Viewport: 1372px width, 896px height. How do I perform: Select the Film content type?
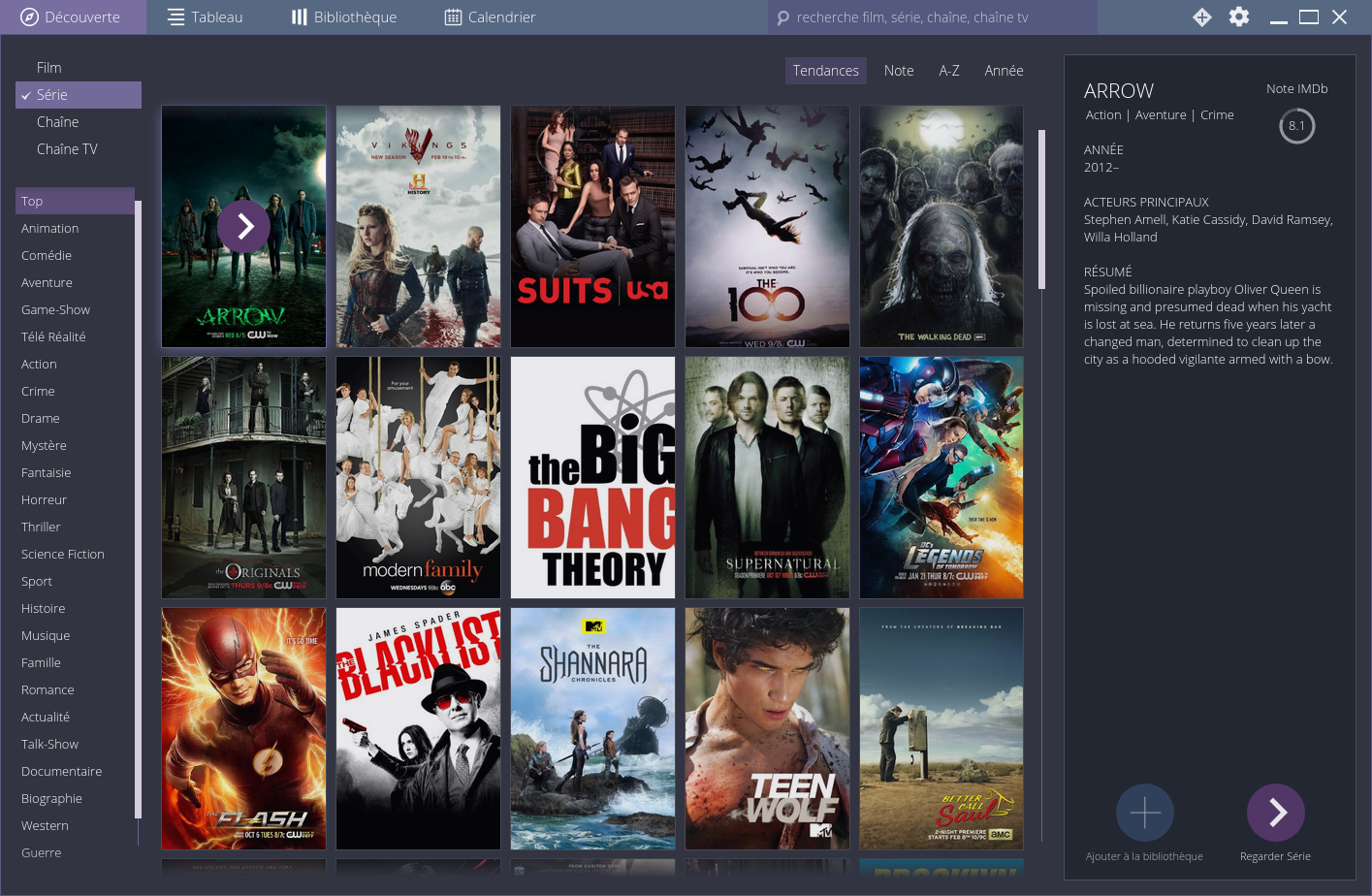[x=79, y=68]
